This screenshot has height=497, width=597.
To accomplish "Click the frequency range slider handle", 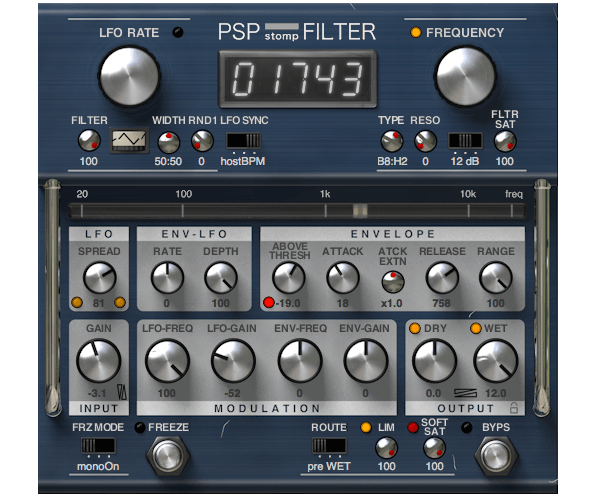I will pyautogui.click(x=360, y=211).
